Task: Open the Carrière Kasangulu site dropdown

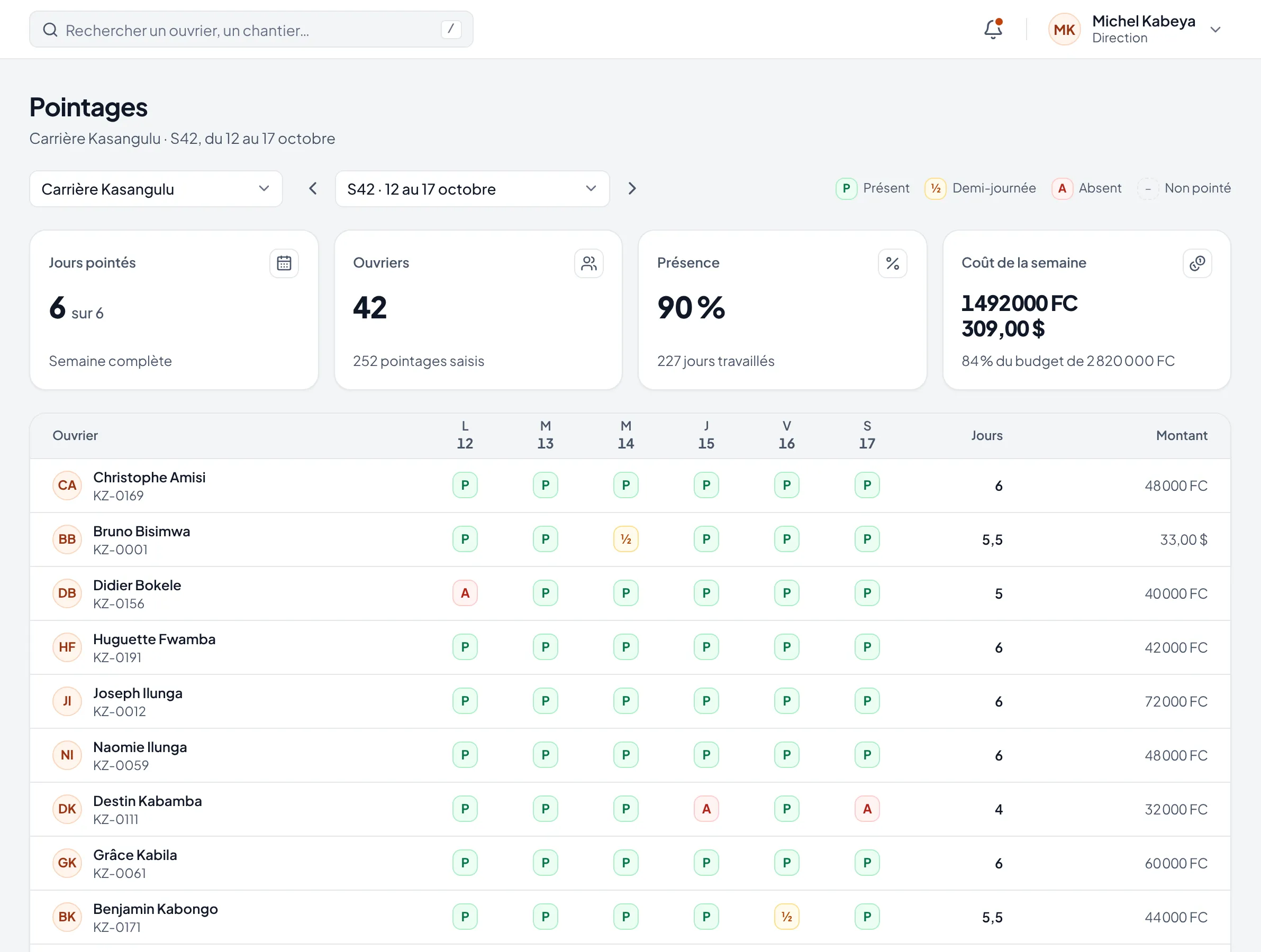Action: click(156, 189)
